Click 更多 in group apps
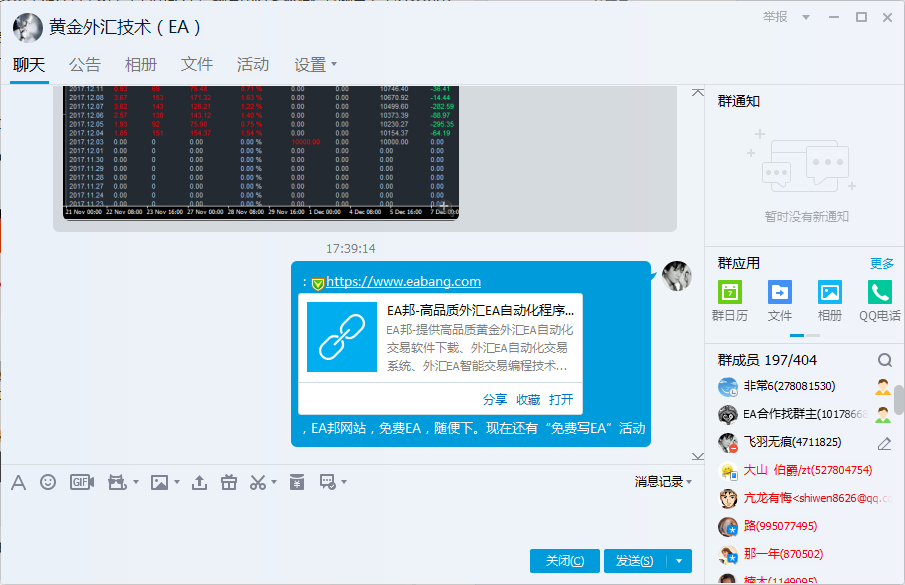The height and width of the screenshot is (585, 905). (x=882, y=264)
